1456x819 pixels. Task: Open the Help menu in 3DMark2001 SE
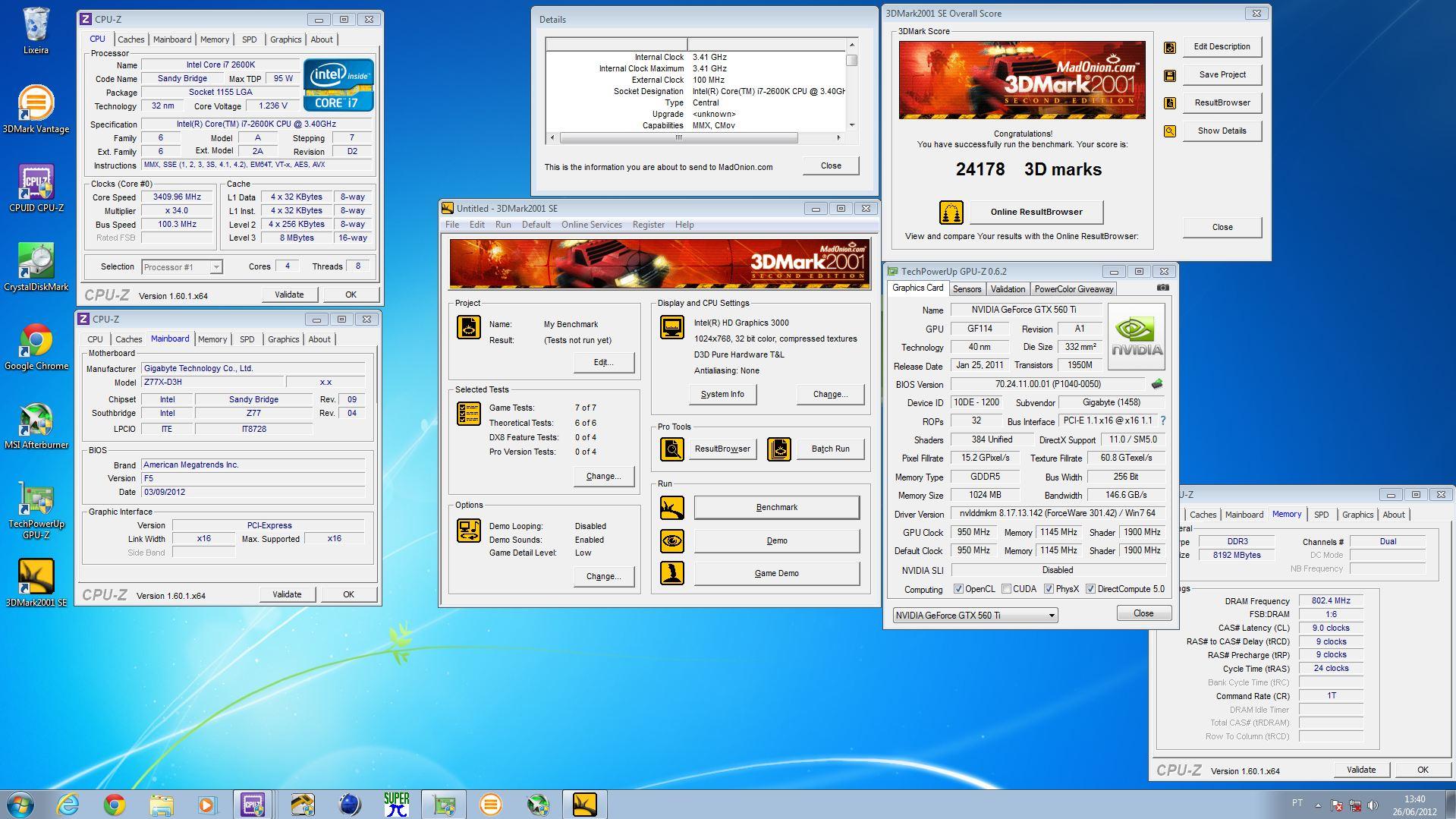[x=684, y=225]
